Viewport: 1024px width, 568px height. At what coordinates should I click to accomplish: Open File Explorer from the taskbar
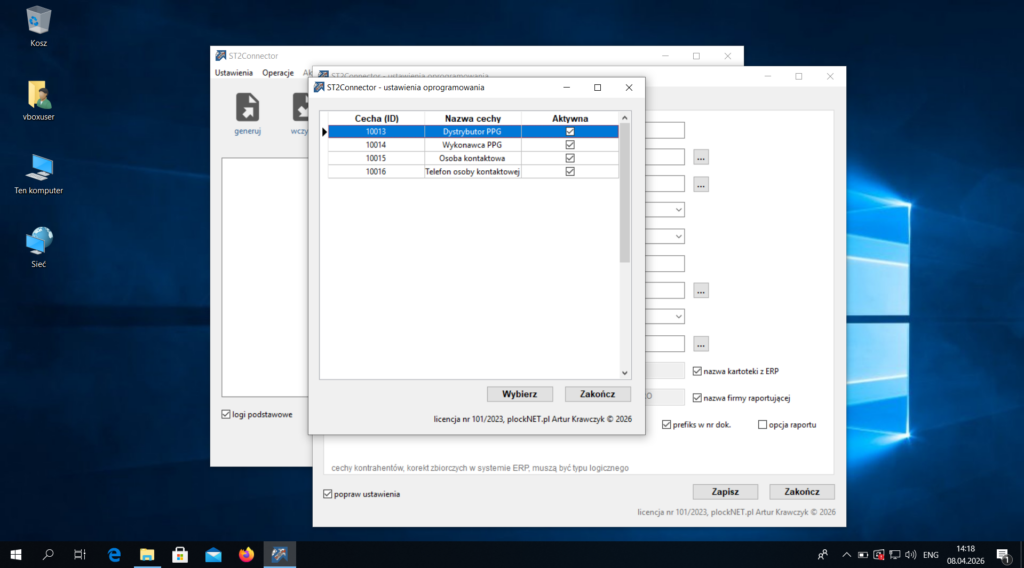point(147,554)
